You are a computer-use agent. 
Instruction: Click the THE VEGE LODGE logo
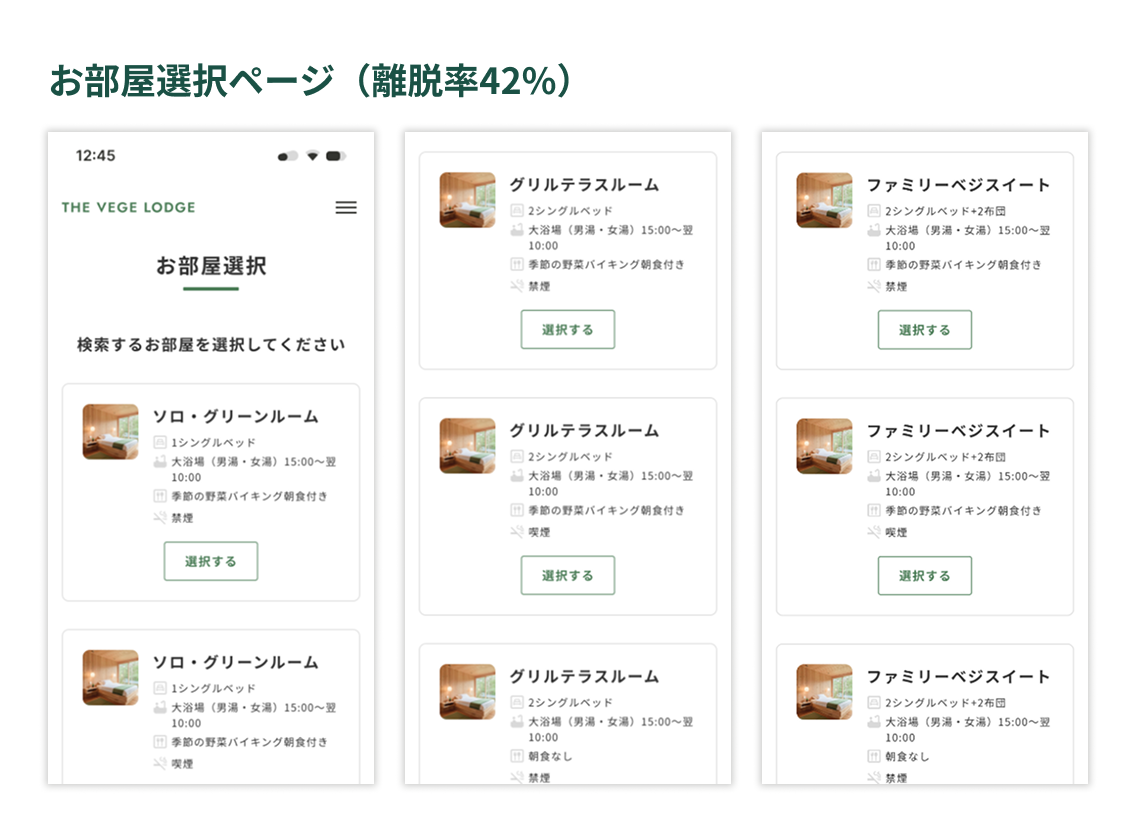[x=128, y=207]
